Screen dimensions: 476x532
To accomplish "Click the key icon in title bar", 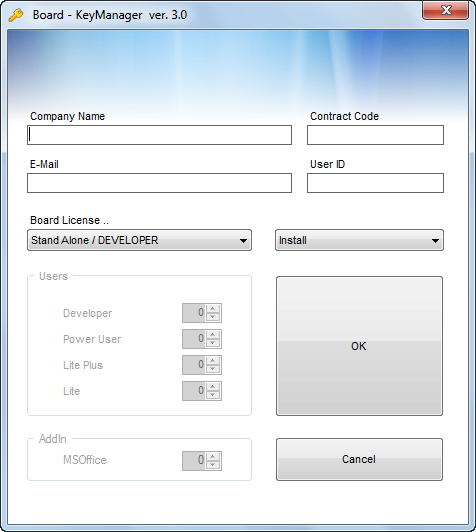I will (16, 15).
